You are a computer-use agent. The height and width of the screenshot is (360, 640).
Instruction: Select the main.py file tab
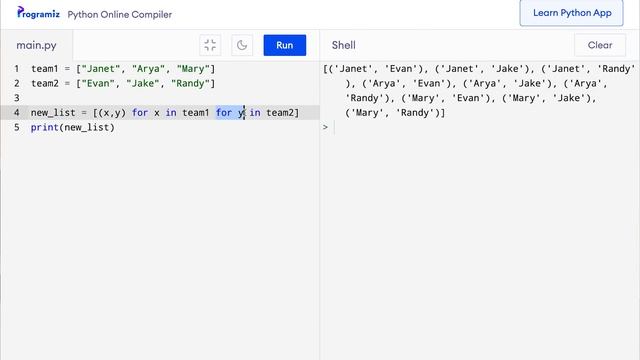click(x=36, y=45)
